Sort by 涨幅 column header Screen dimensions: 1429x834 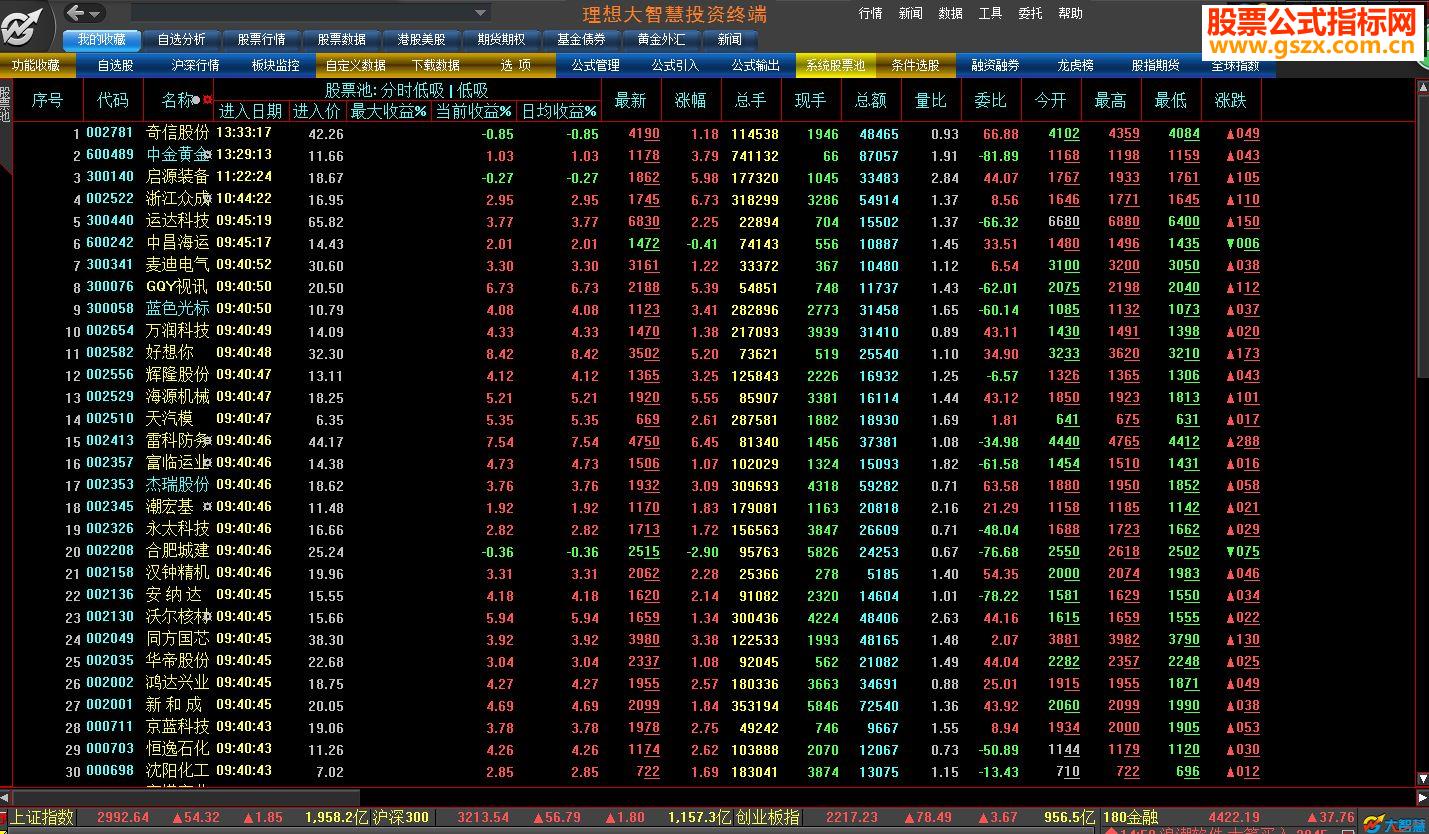[x=691, y=100]
